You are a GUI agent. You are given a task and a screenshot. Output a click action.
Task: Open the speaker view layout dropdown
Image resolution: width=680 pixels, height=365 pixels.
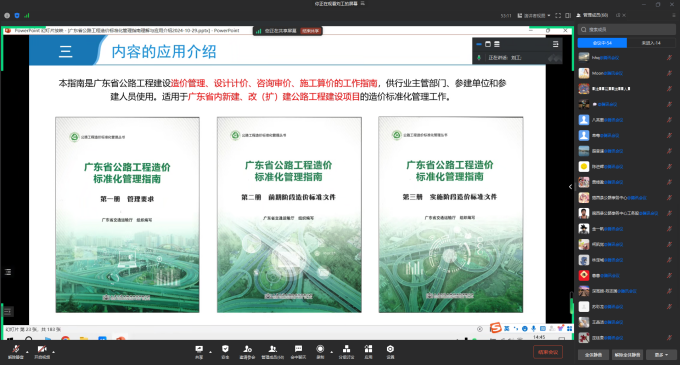534,15
